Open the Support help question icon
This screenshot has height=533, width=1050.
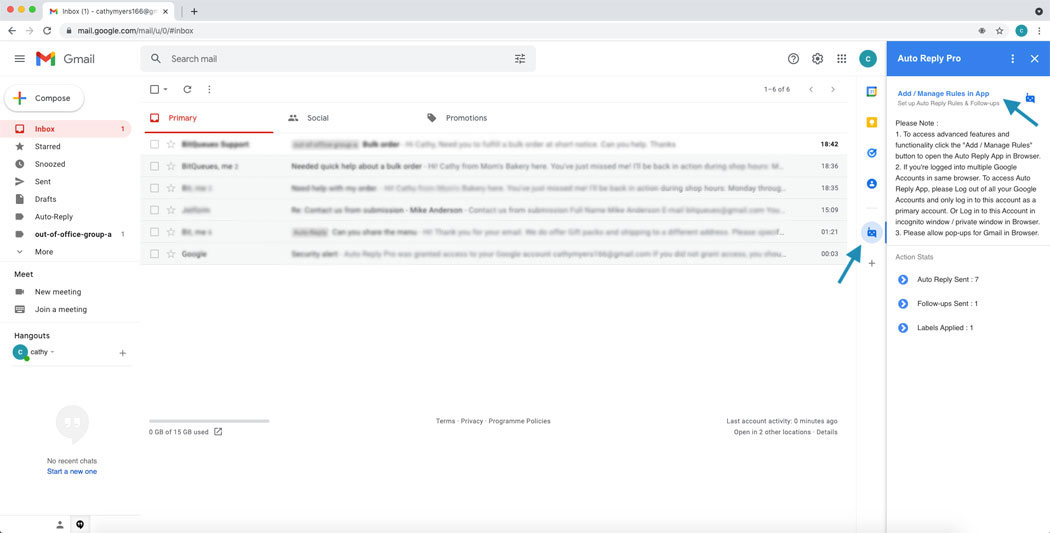794,59
